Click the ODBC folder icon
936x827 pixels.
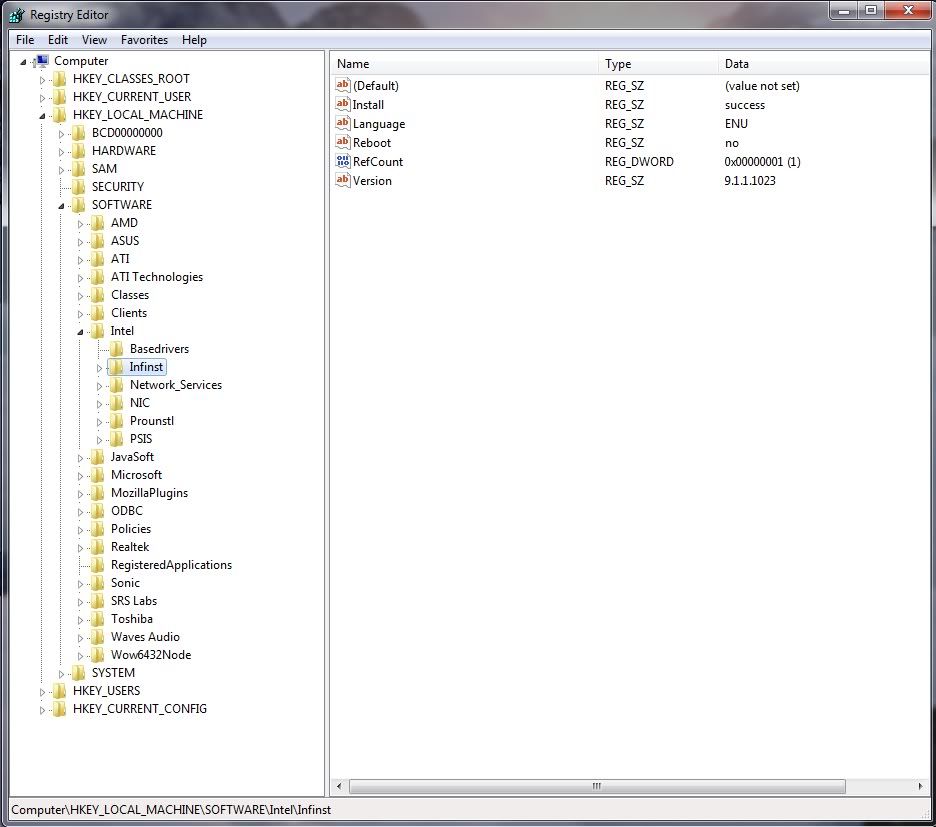click(x=98, y=511)
